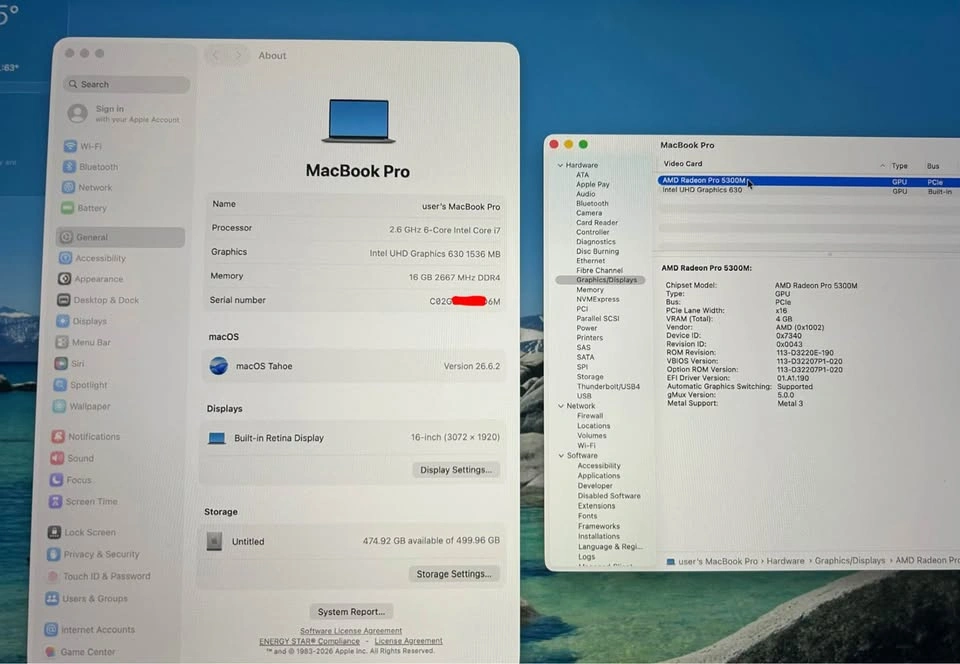Click the Storage Settings button
The height and width of the screenshot is (664, 960).
[454, 574]
